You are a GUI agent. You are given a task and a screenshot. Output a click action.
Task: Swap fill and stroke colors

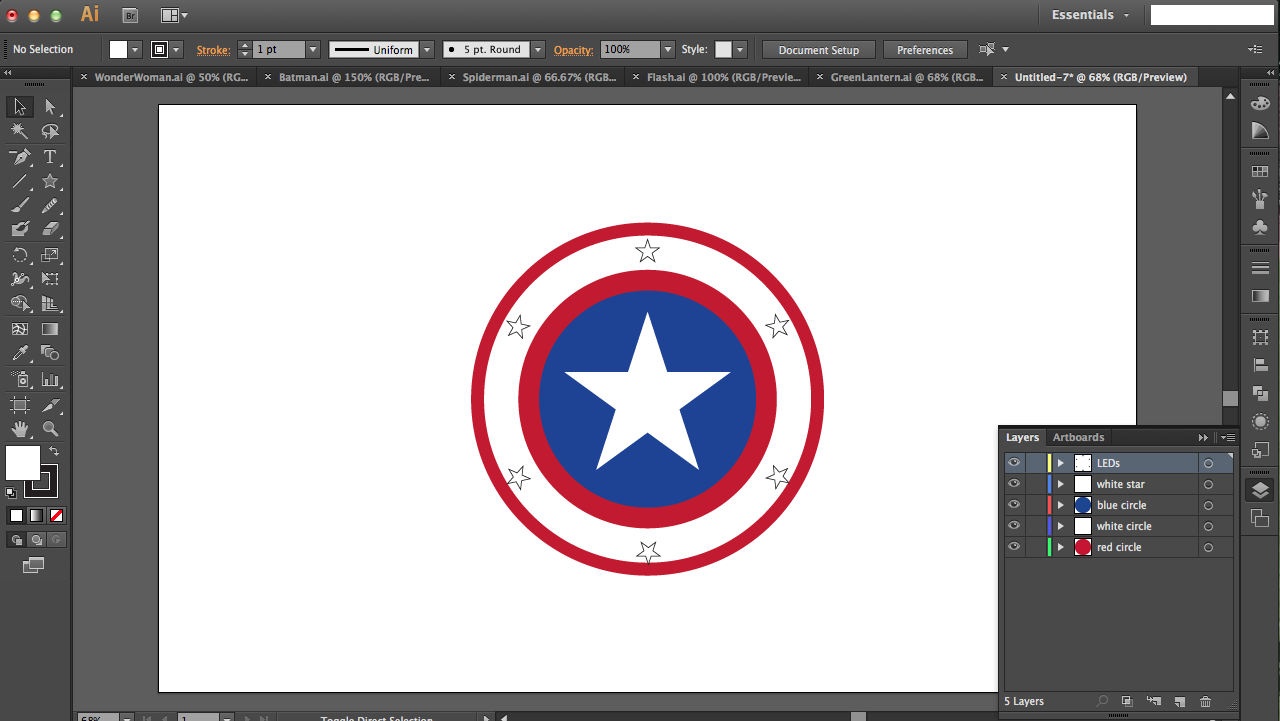(x=54, y=452)
